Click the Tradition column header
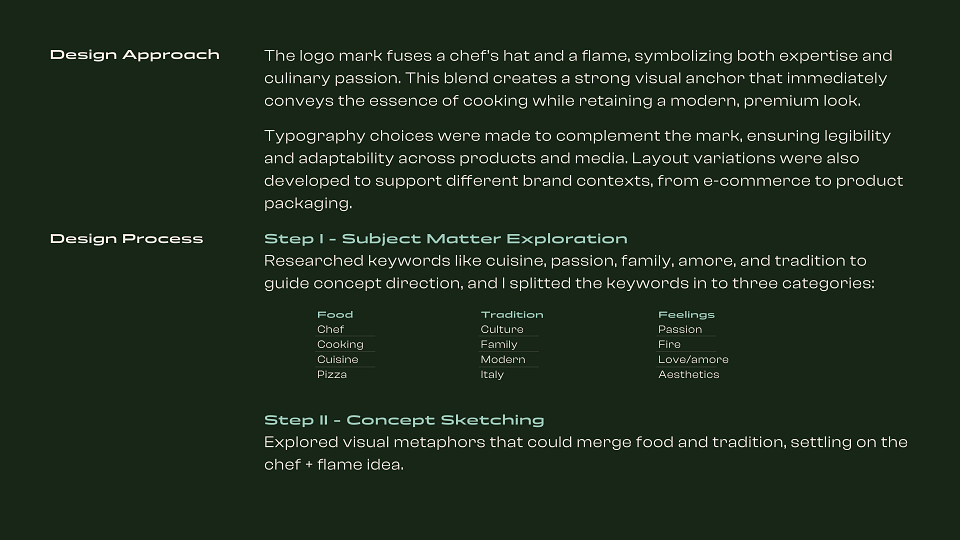 pyautogui.click(x=512, y=315)
